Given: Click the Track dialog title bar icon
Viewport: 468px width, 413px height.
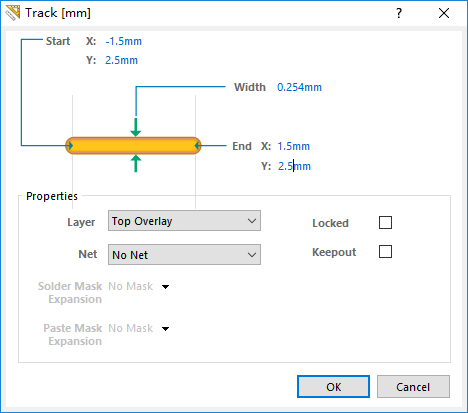Looking at the screenshot, I should [12, 13].
